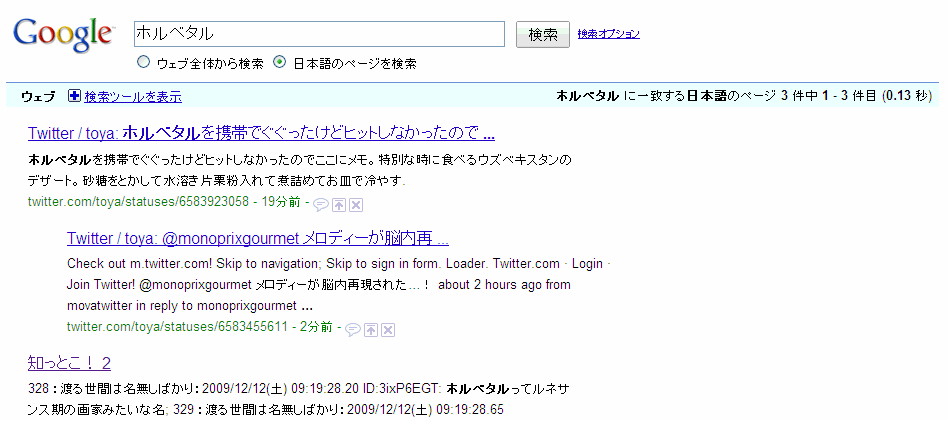
Task: Promote the 19分前 result with its up-arrow icon
Action: 339,205
